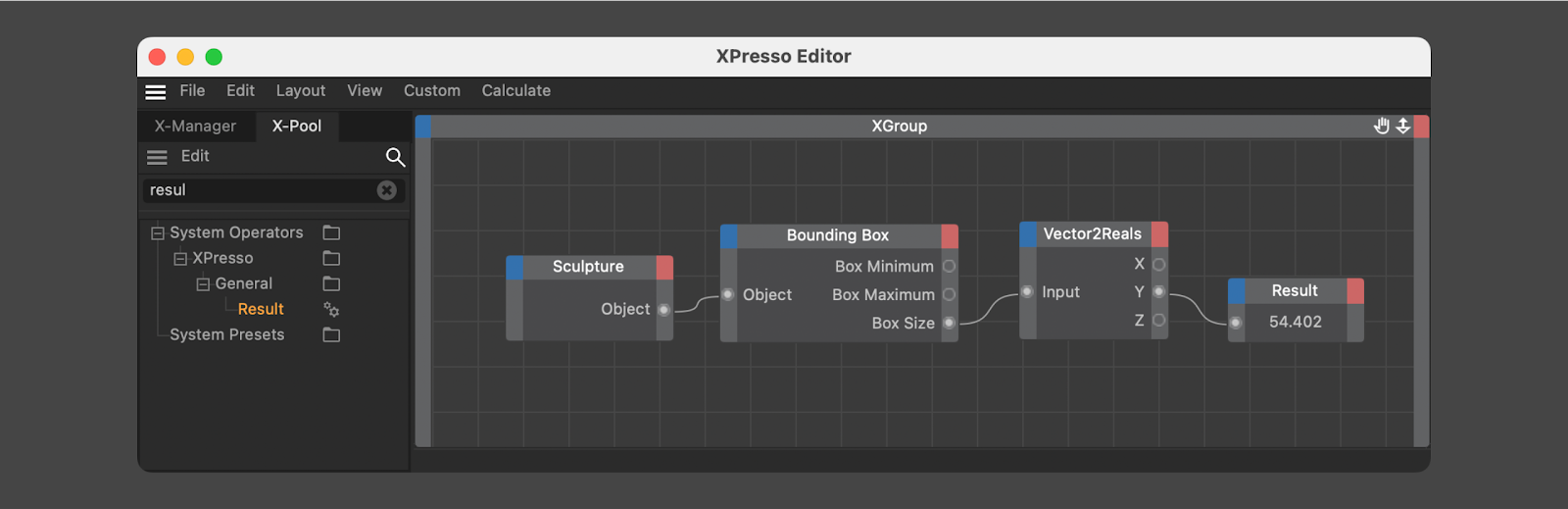Screen dimensions: 1568x509
Task: Click the Edit button in X-Pool panel
Action: pyautogui.click(x=195, y=156)
